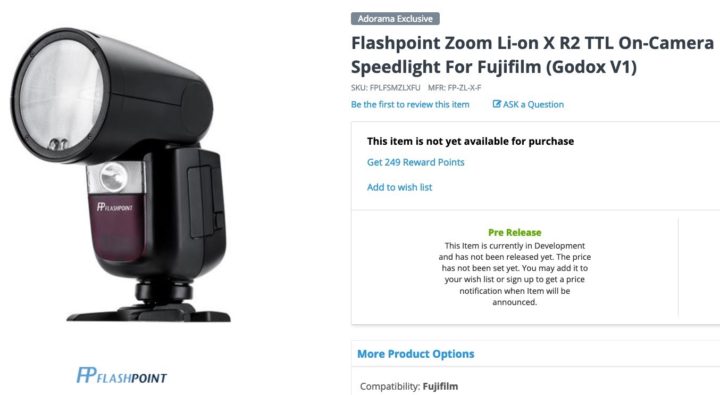
Task: Click the FP logo icon in brand mark
Action: [86, 375]
